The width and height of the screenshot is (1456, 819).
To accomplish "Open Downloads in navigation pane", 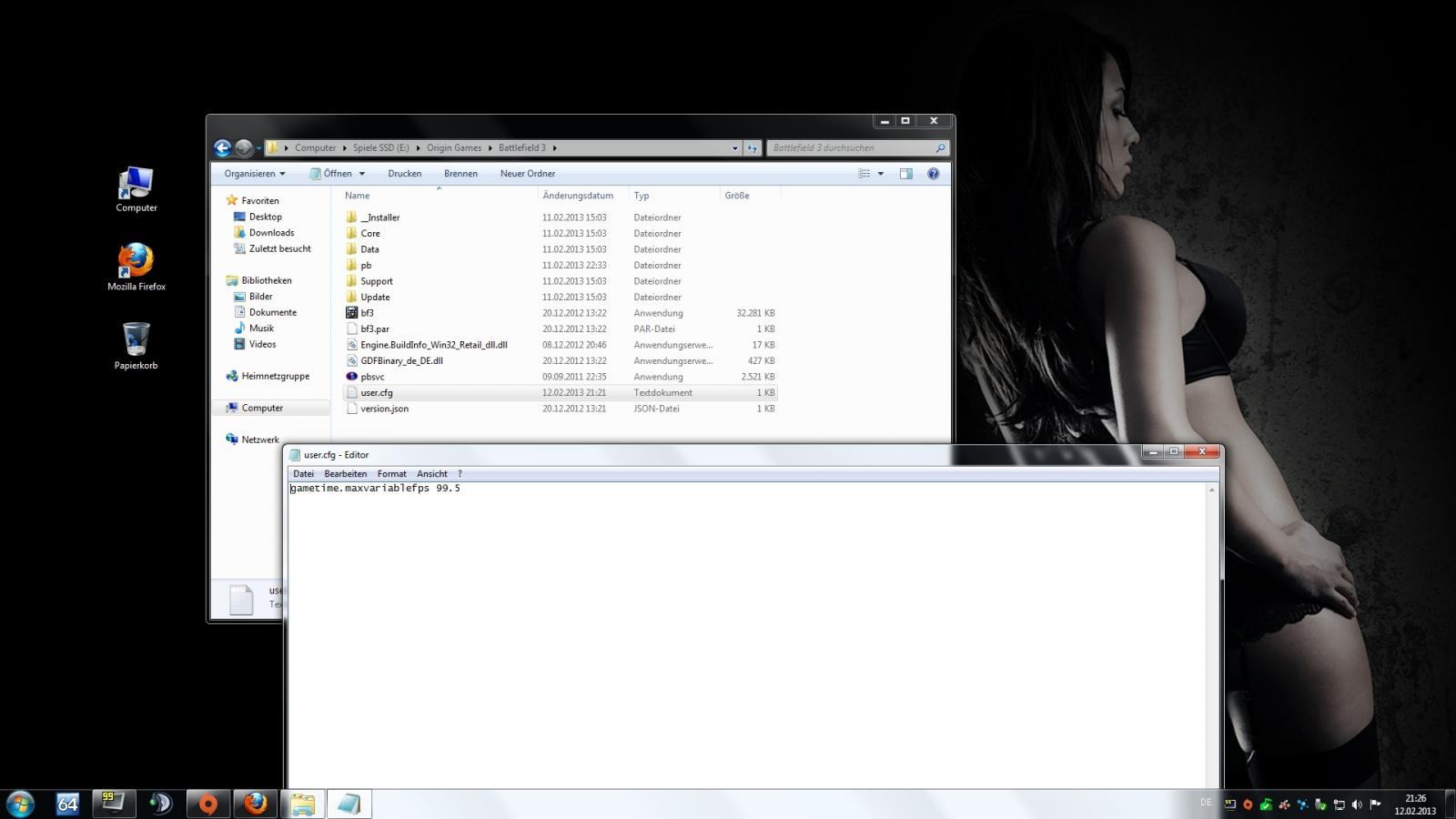I will pos(271,233).
